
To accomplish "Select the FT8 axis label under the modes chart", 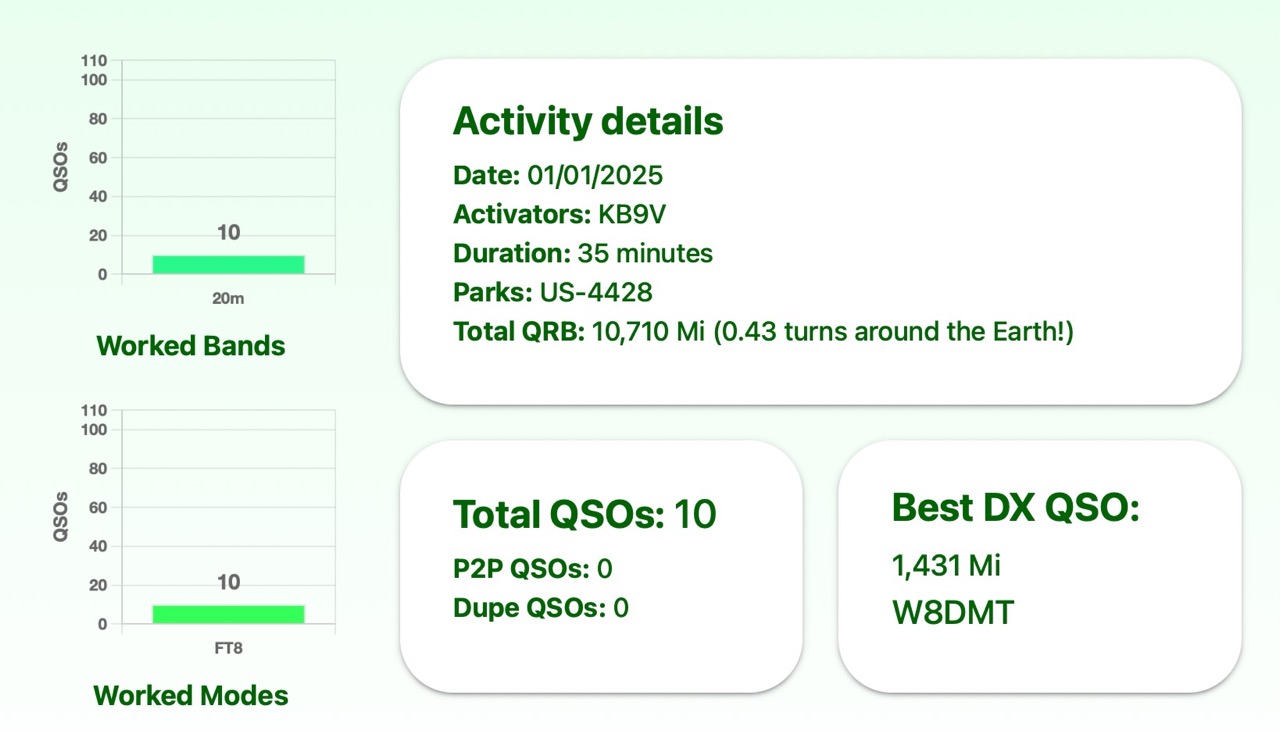I will 228,648.
